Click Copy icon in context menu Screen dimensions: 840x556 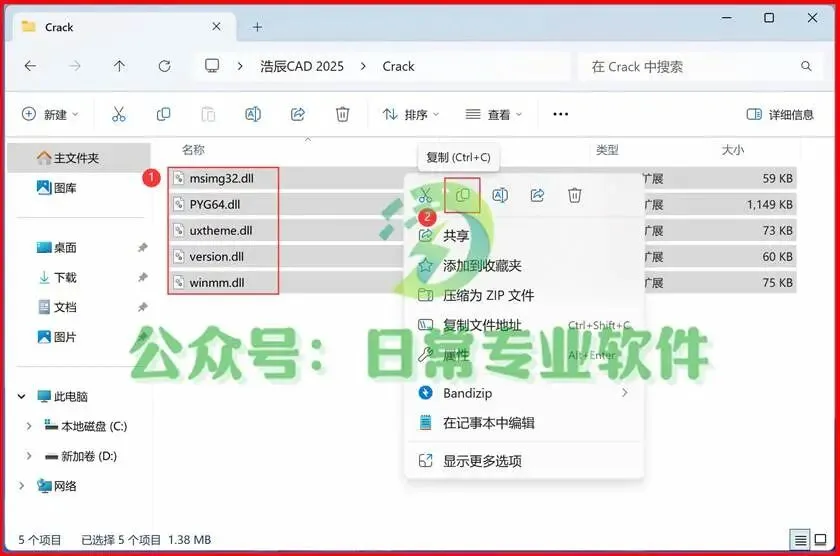pyautogui.click(x=462, y=196)
